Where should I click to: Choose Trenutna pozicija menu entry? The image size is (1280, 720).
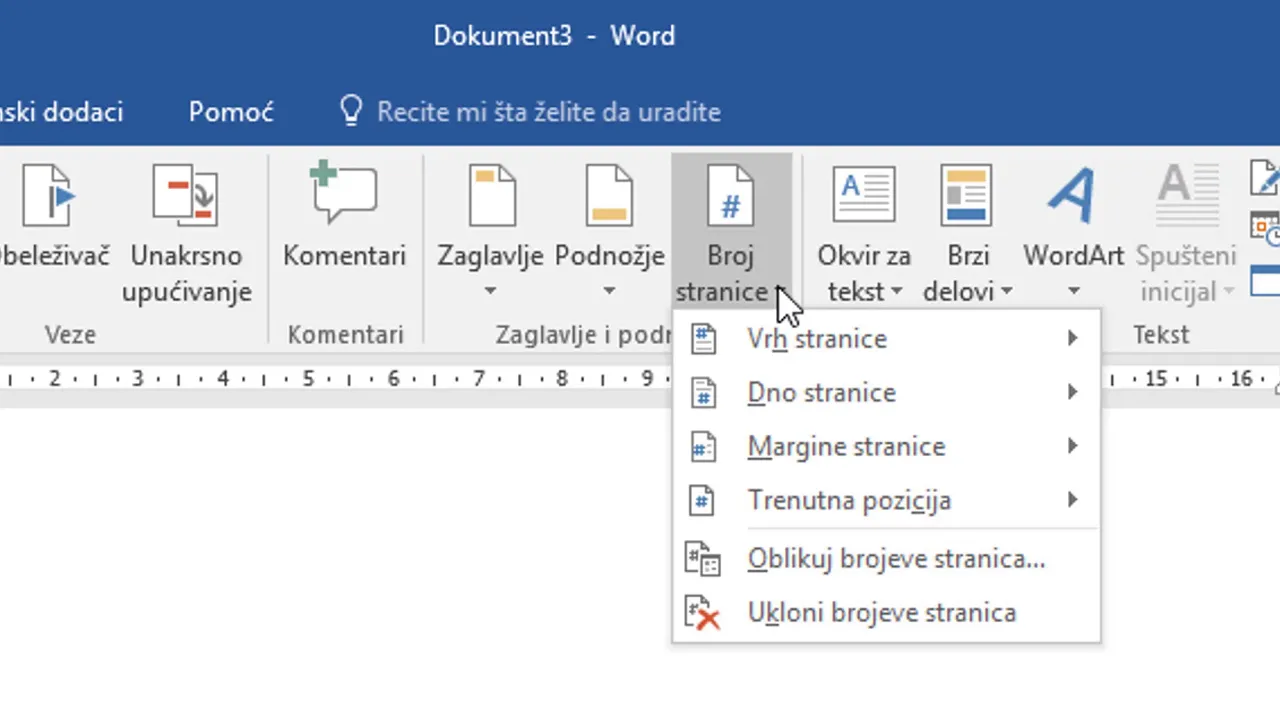pyautogui.click(x=886, y=500)
